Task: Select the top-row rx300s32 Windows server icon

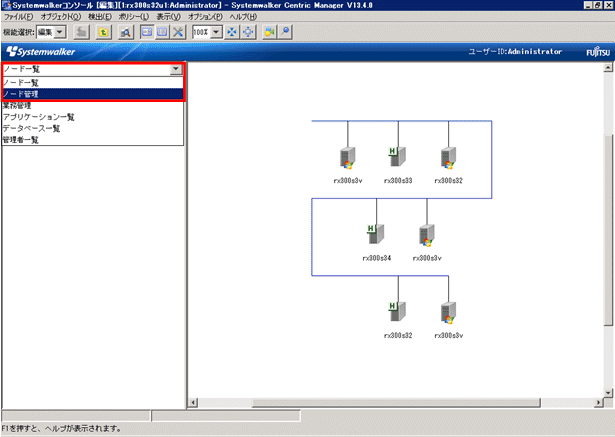Action: click(x=448, y=158)
